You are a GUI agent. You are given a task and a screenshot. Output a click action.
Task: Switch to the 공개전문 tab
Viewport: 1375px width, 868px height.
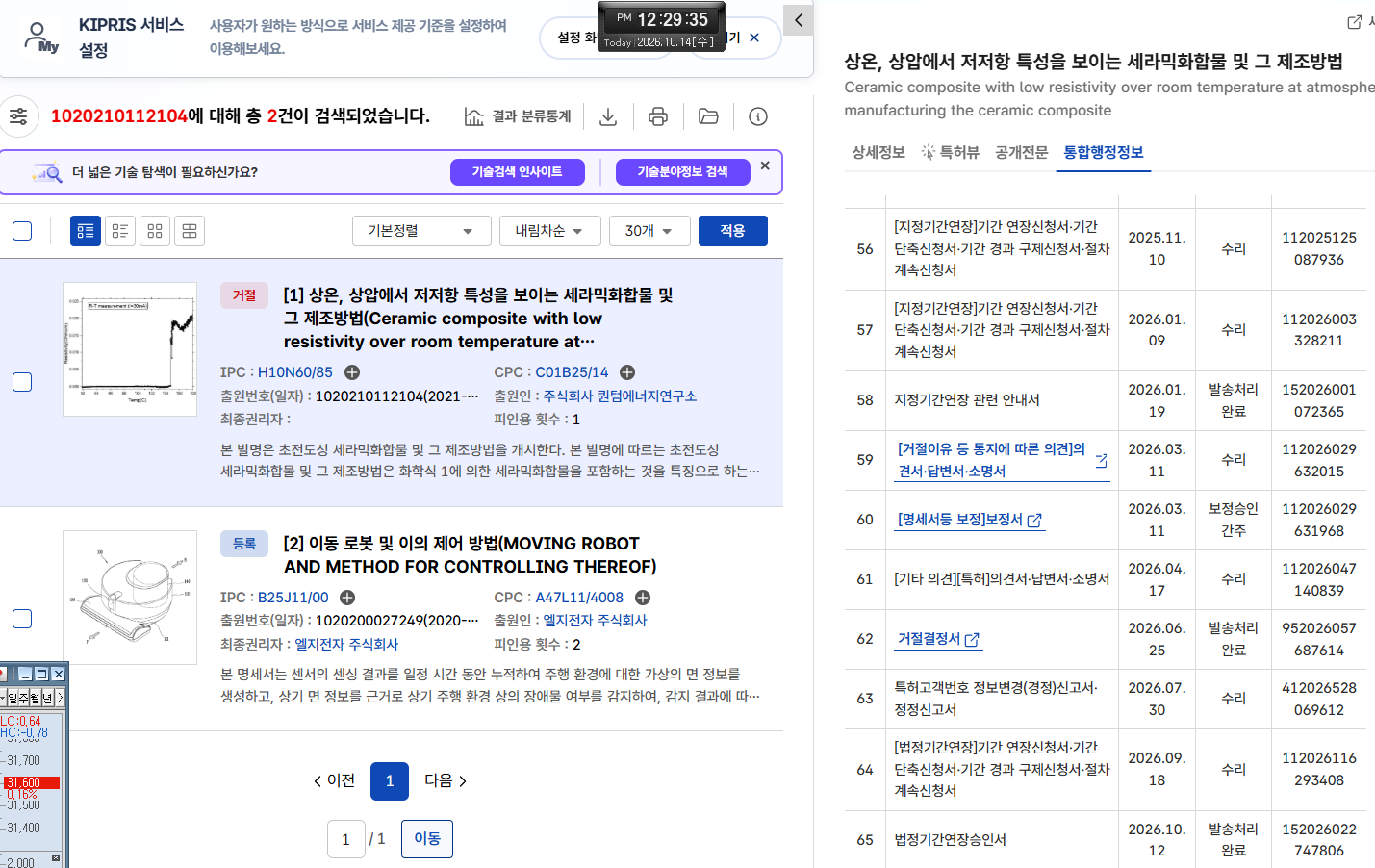(x=1022, y=152)
